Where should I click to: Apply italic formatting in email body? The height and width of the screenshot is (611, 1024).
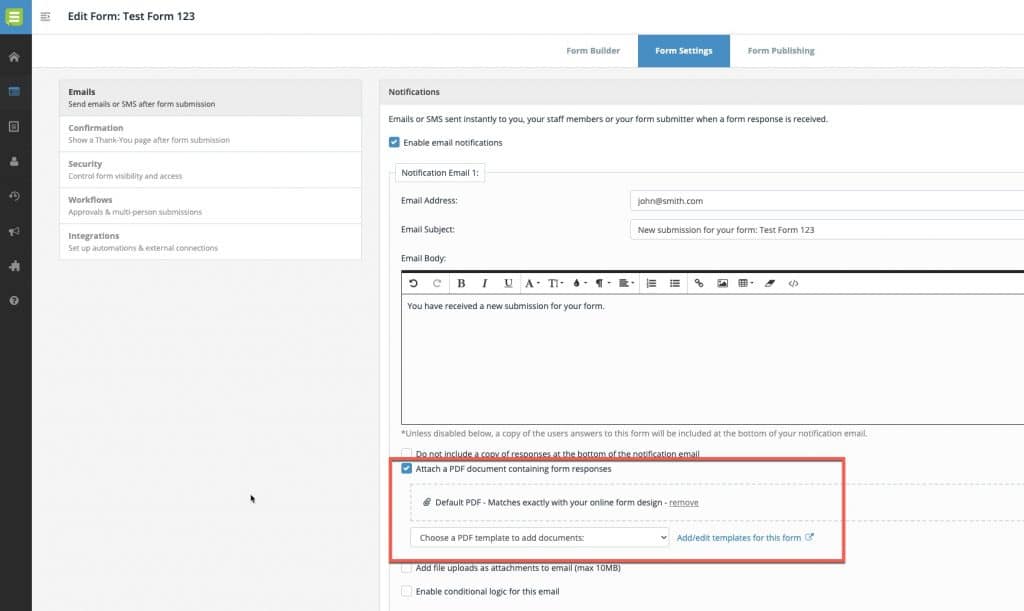(x=484, y=283)
